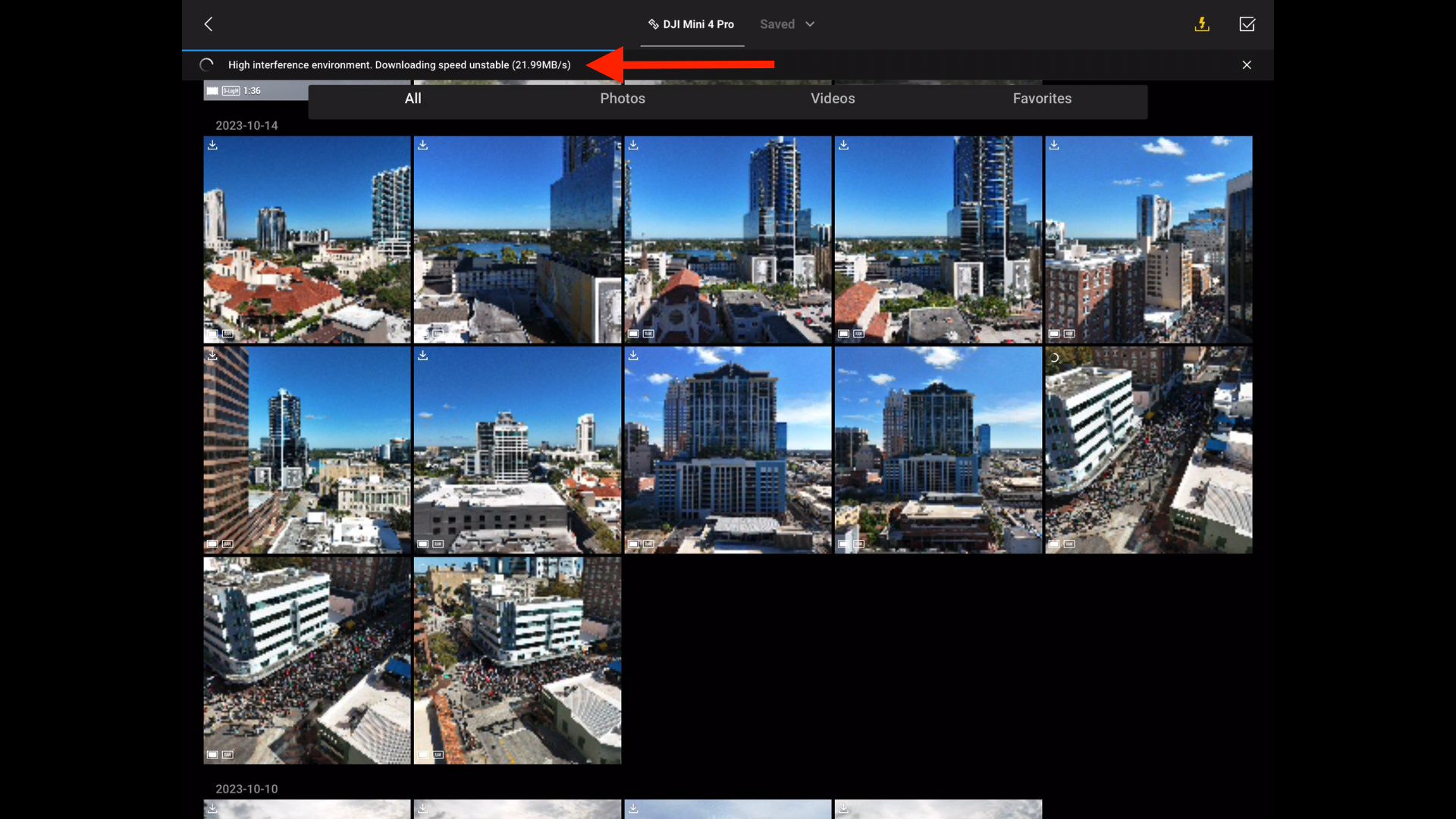Select the All filter tab

click(x=413, y=99)
